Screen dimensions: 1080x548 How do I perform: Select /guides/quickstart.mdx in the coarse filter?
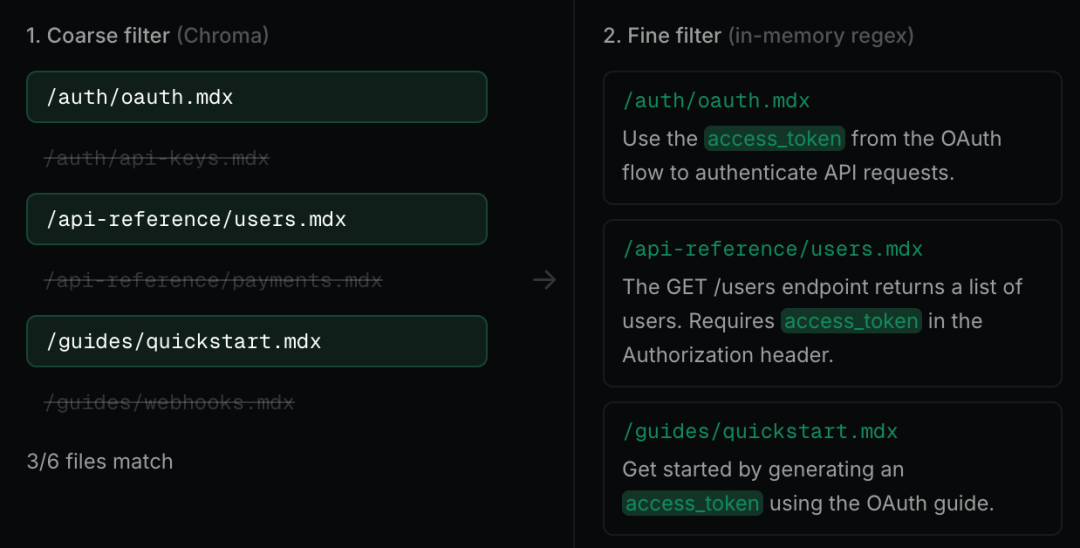[256, 341]
